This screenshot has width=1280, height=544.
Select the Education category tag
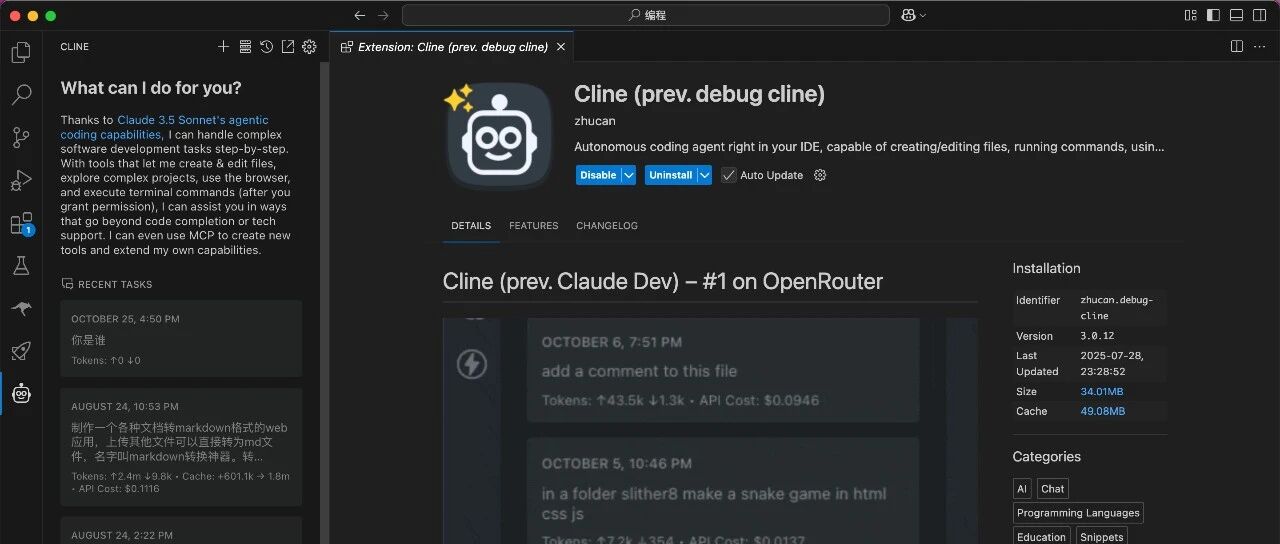tap(1041, 536)
